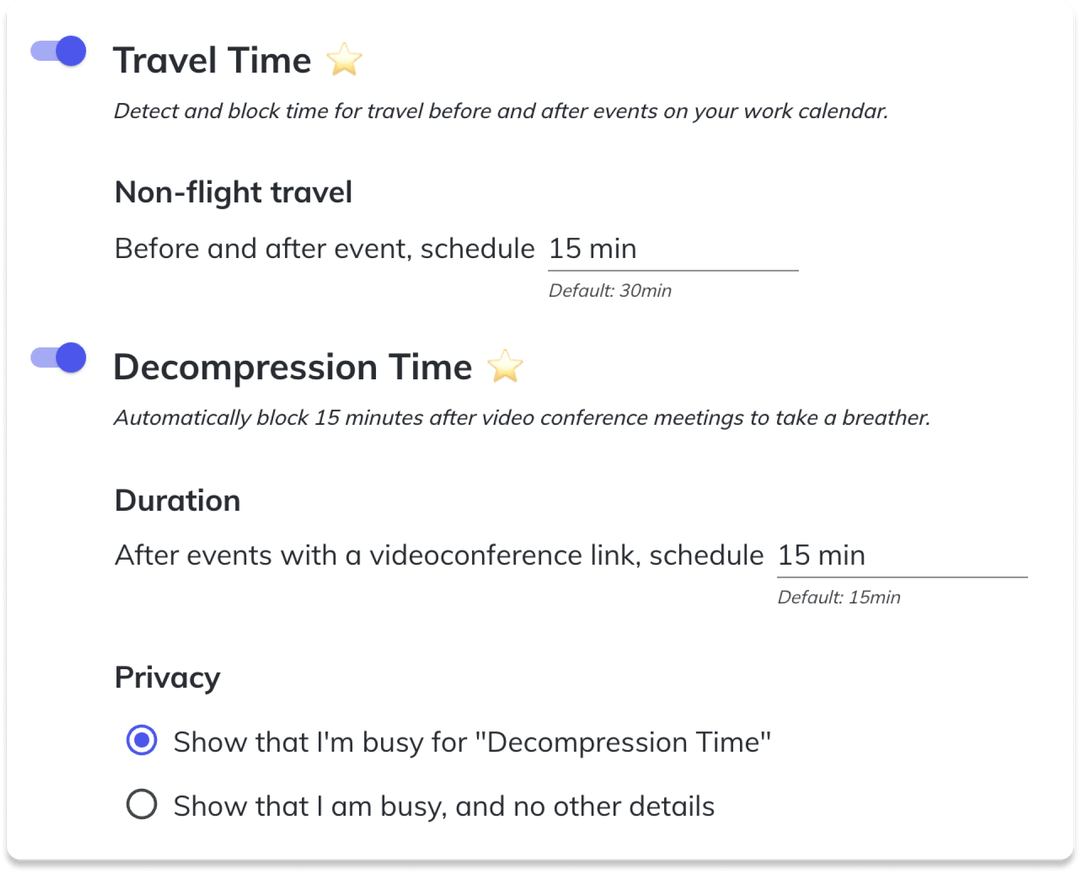Click the Decompression Time heading

293,366
